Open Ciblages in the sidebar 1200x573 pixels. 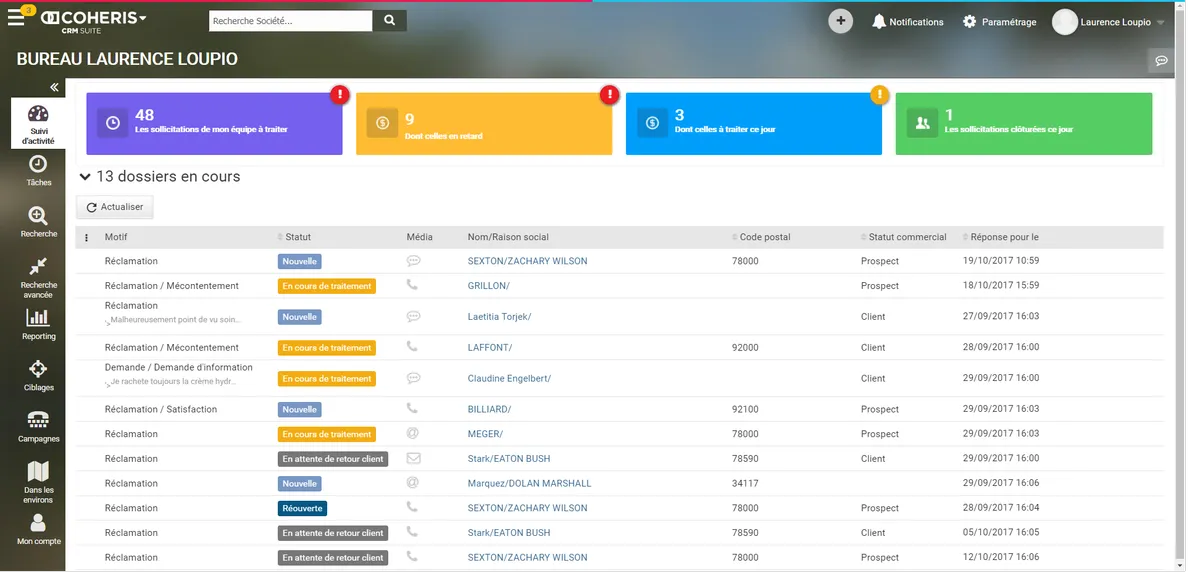(x=38, y=375)
